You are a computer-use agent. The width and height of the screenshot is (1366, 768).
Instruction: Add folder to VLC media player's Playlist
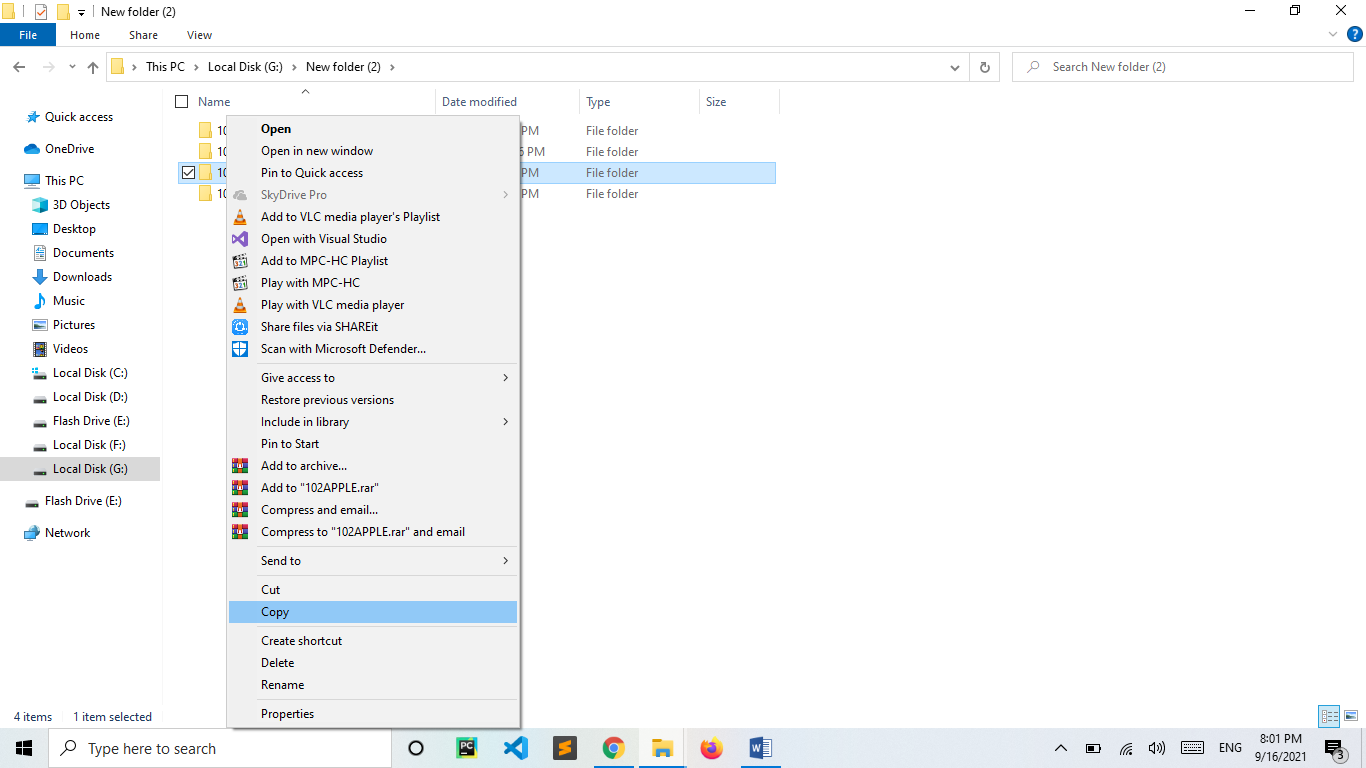tap(350, 216)
